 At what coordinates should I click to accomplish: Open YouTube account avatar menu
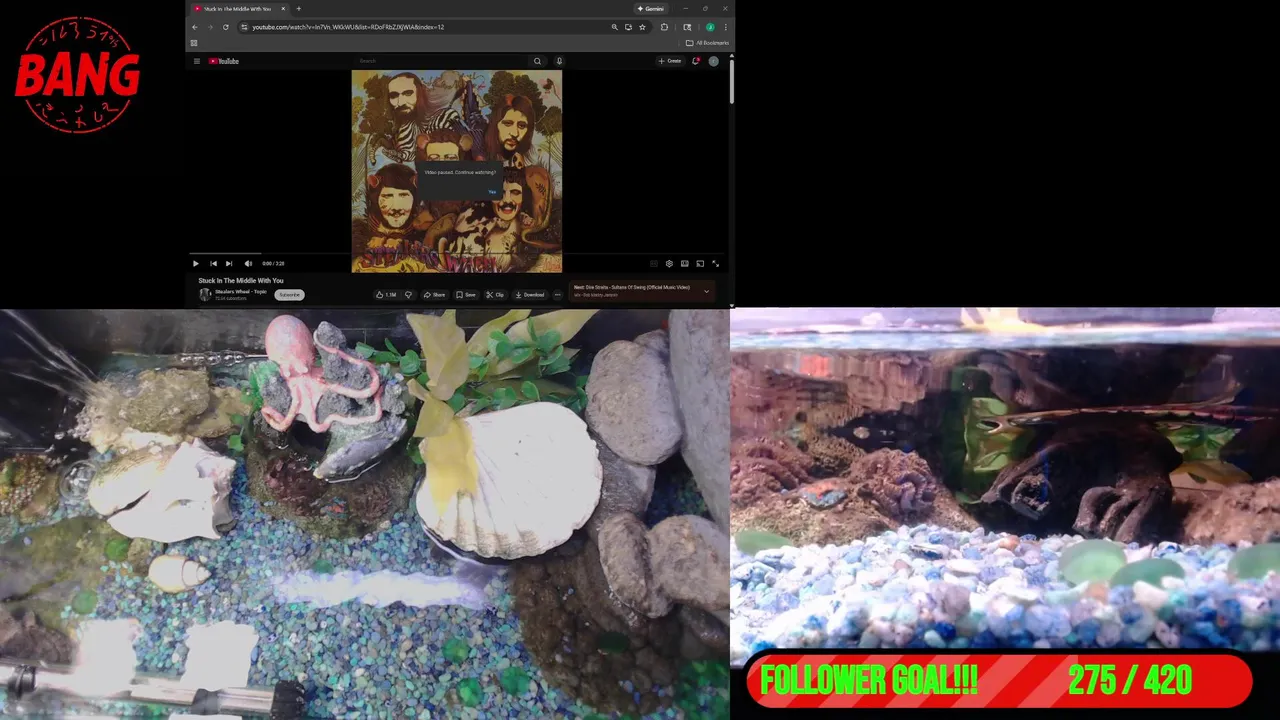[x=714, y=61]
